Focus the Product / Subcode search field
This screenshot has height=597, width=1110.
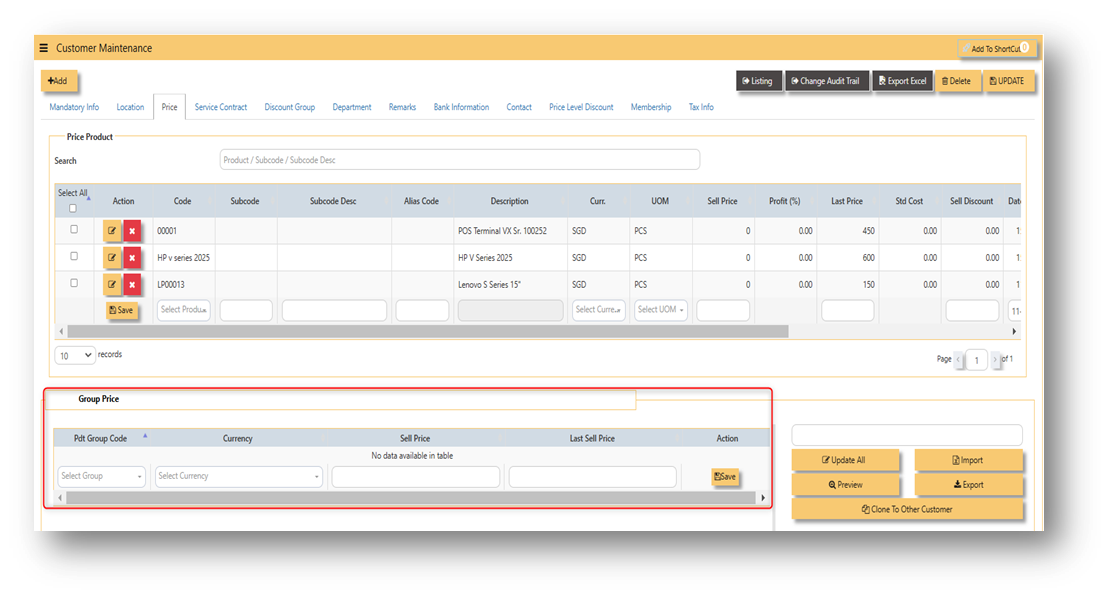459,160
